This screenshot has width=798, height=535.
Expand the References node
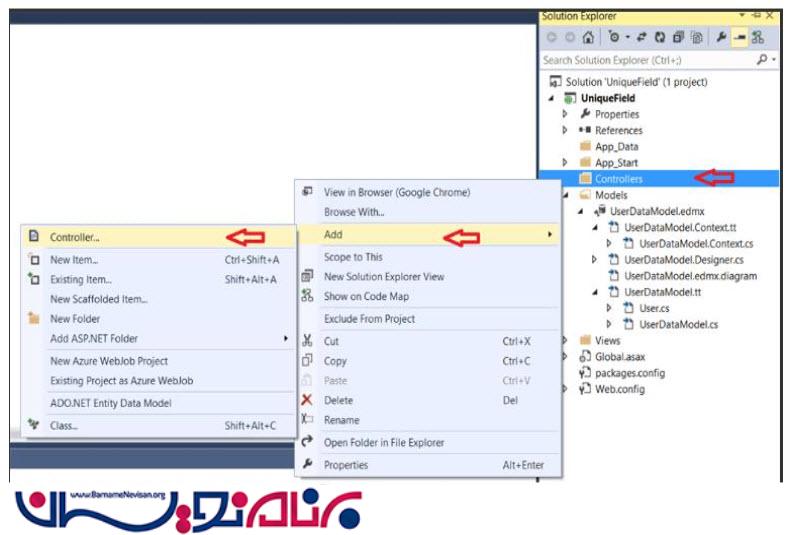pos(565,131)
